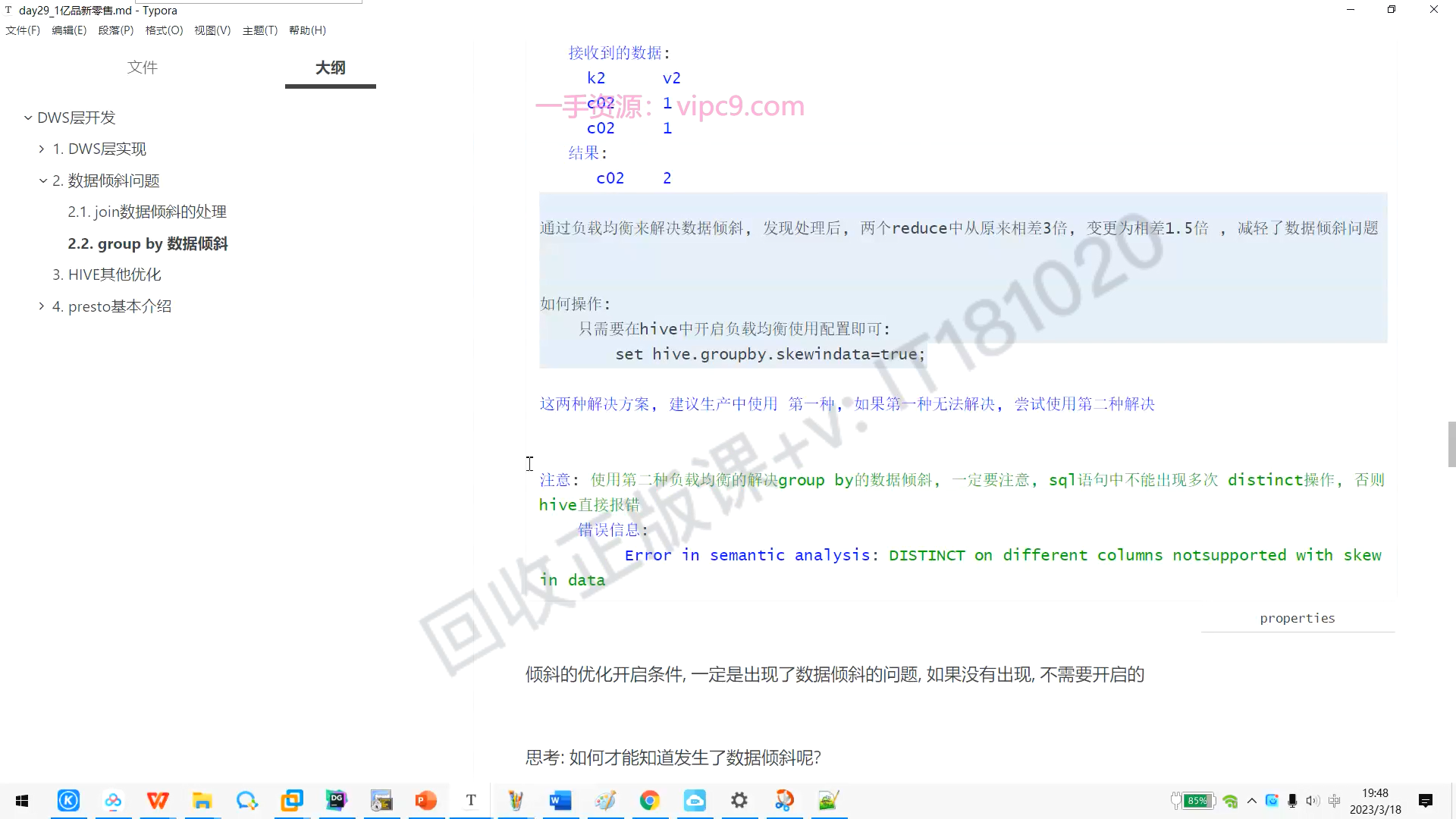Click the Windows Start button
This screenshot has width=1456, height=819.
(x=22, y=801)
